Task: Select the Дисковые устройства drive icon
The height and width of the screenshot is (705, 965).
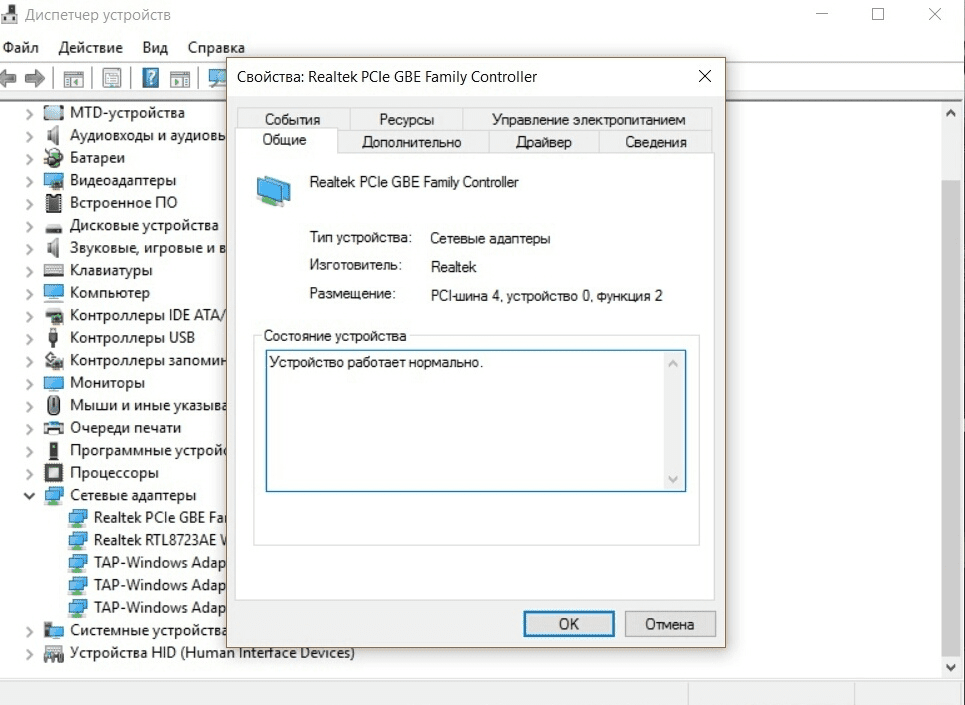Action: click(54, 227)
